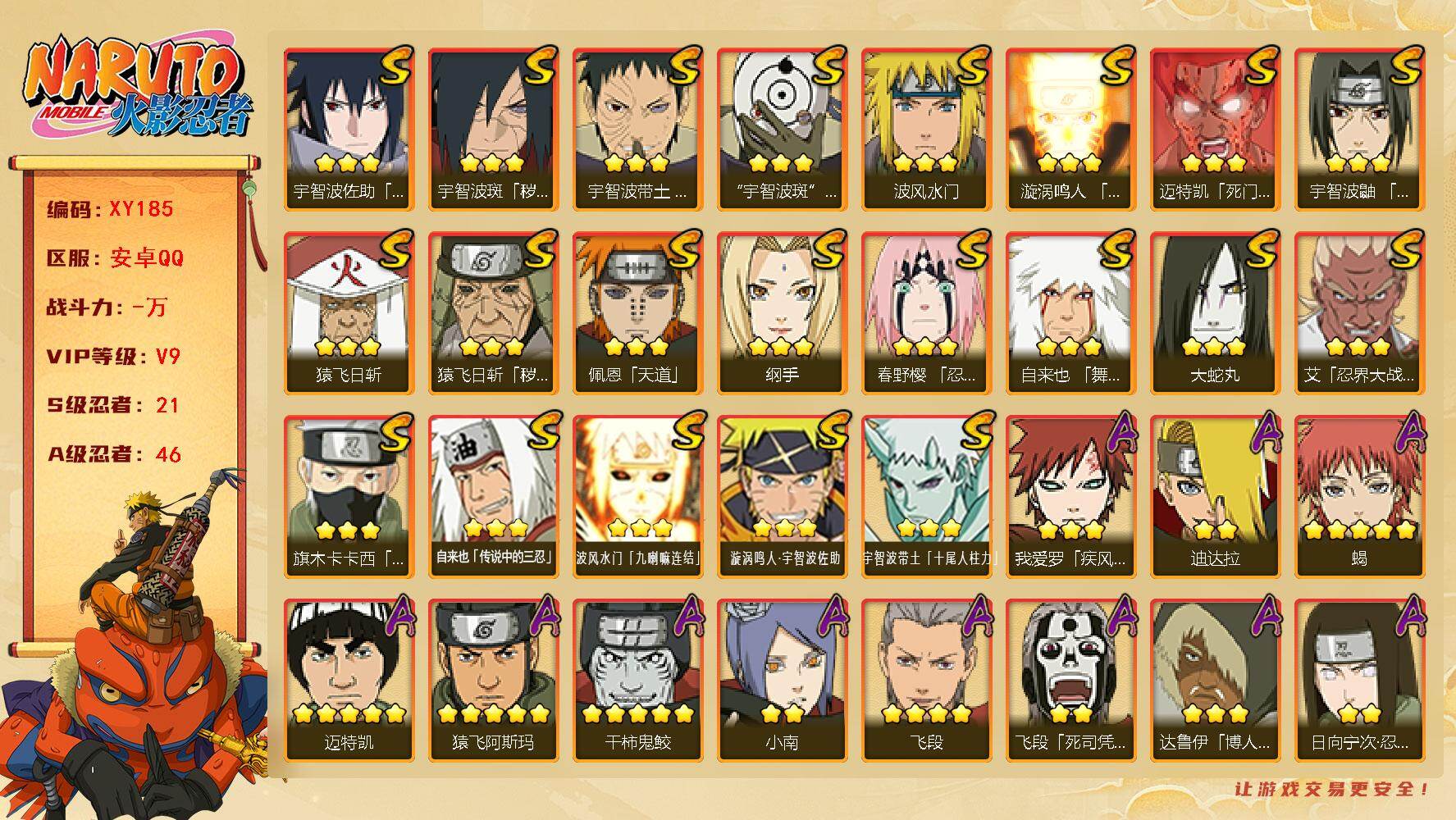Viewport: 1456px width, 820px height.
Task: Click the S-rank badge on 波风水门
Action: tap(972, 65)
